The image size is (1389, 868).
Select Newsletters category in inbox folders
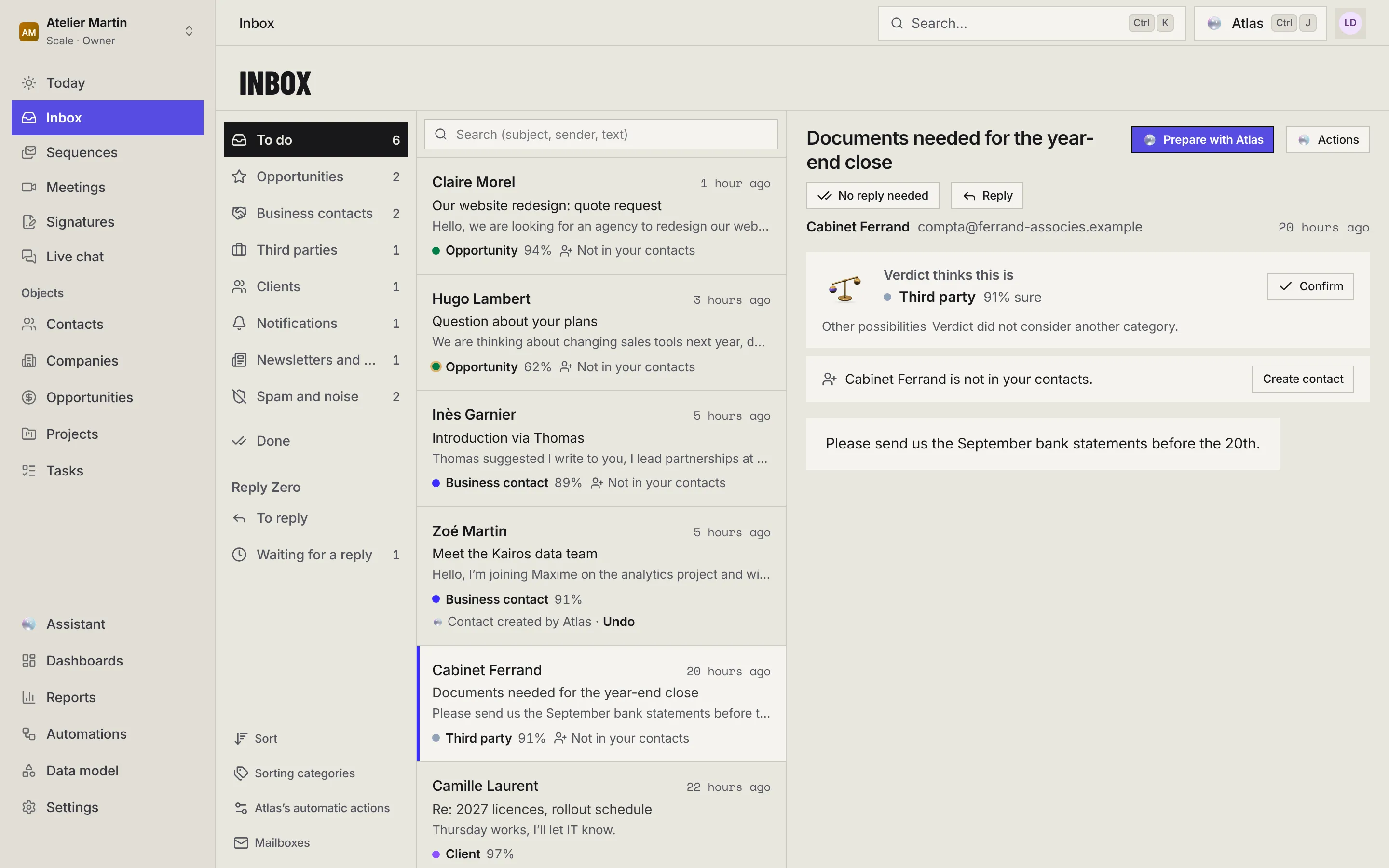[x=316, y=360]
